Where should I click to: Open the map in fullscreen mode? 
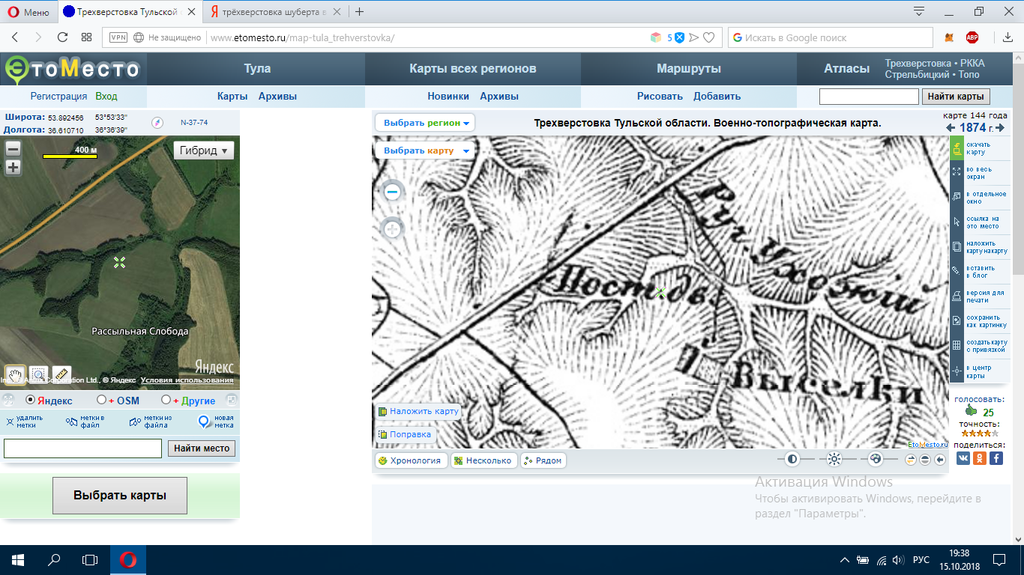tap(956, 173)
